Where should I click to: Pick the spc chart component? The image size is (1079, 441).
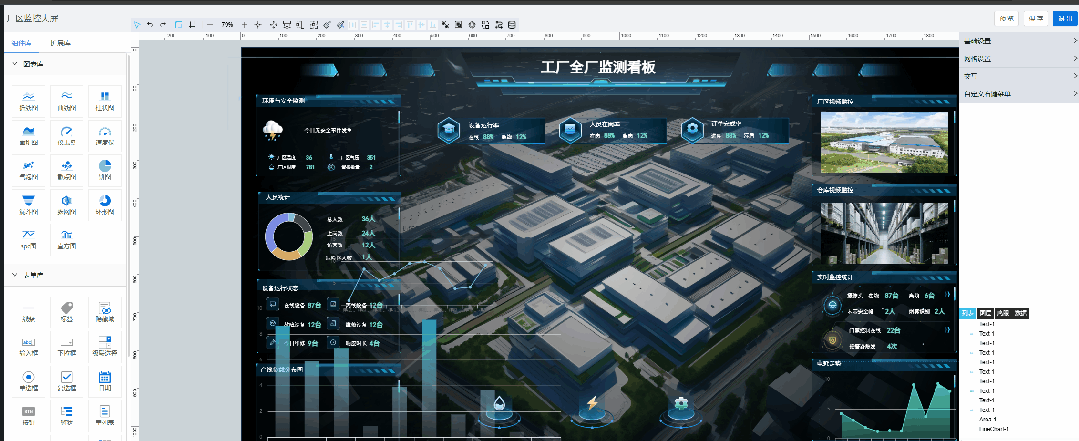29,238
